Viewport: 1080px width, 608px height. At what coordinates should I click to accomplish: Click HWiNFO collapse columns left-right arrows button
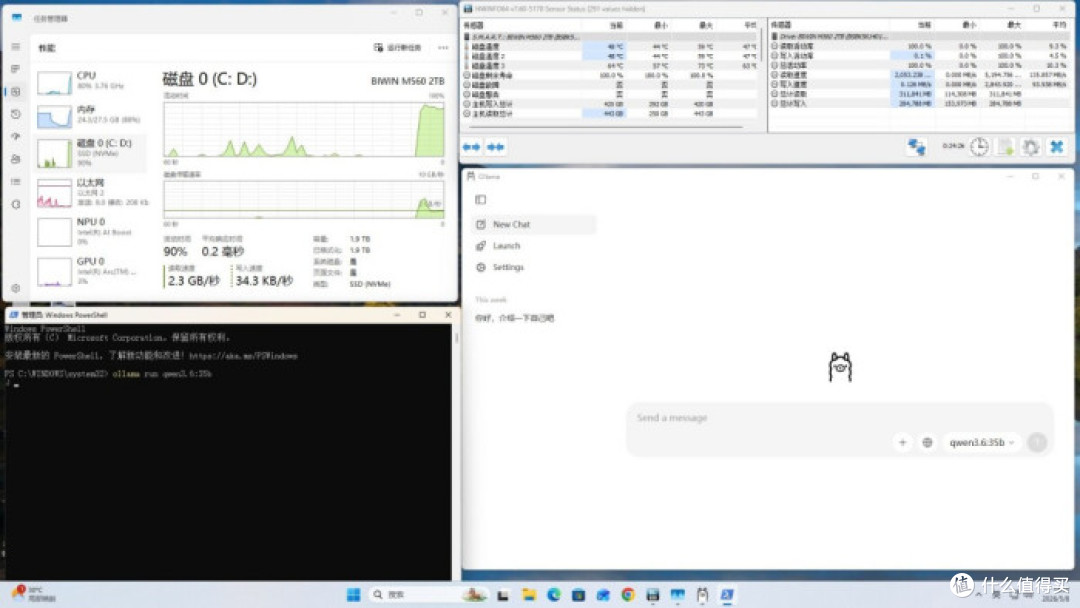(472, 147)
